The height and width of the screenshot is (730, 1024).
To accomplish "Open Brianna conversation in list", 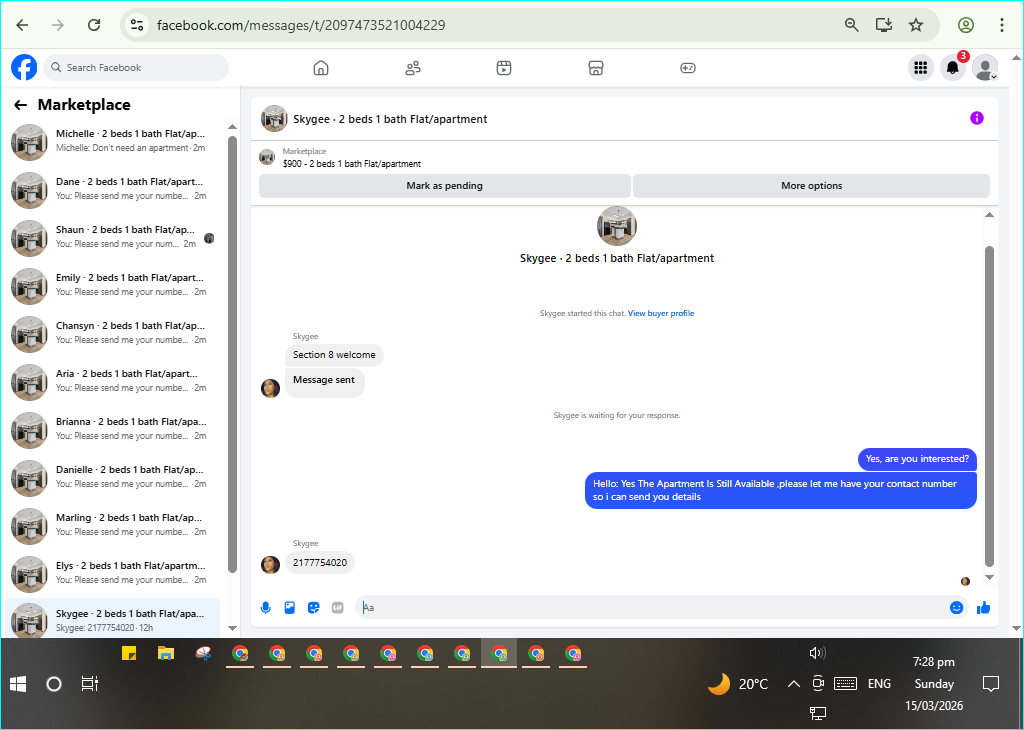I will 112,429.
